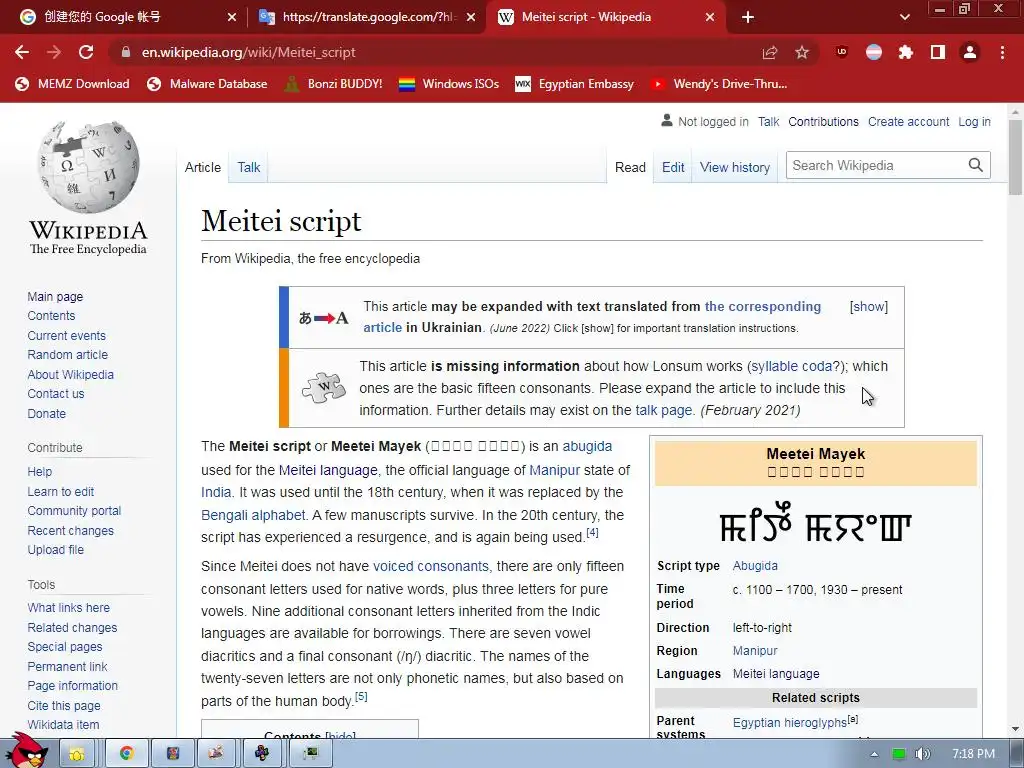Click the Wikipedia search magnifier icon

point(976,165)
